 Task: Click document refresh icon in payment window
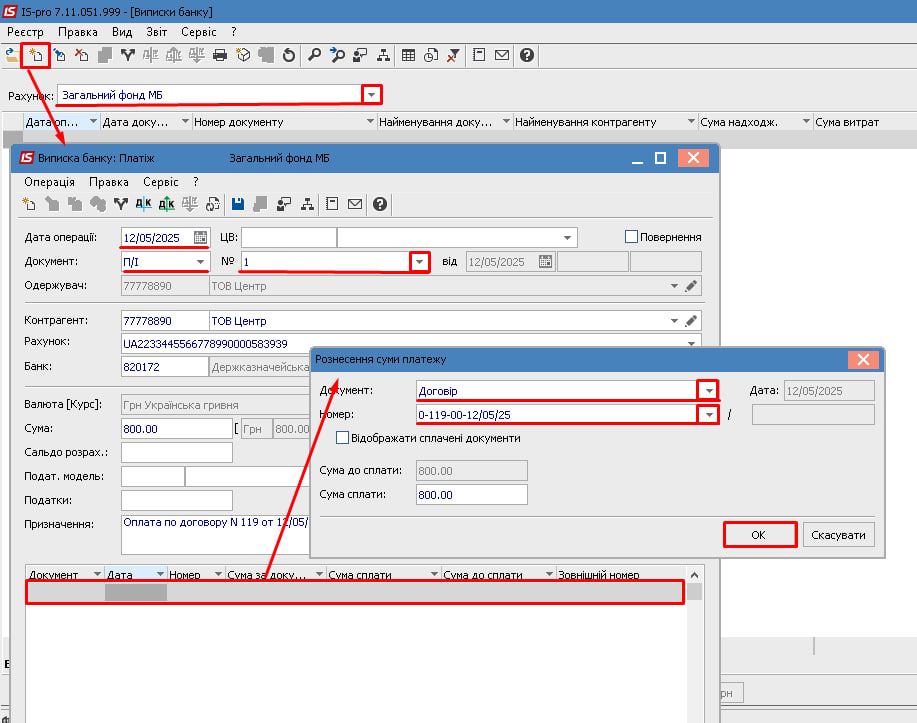point(213,204)
